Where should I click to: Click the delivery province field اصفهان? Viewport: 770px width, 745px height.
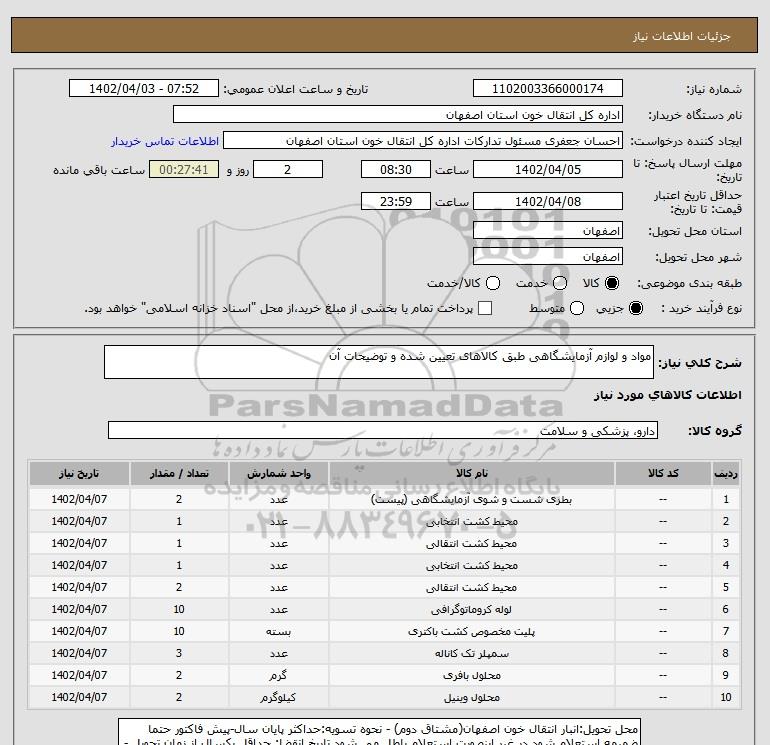pyautogui.click(x=548, y=230)
